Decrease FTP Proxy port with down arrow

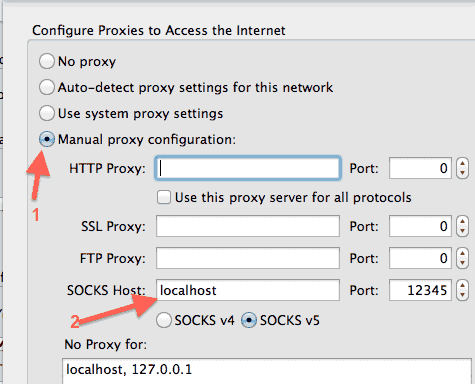(x=462, y=263)
